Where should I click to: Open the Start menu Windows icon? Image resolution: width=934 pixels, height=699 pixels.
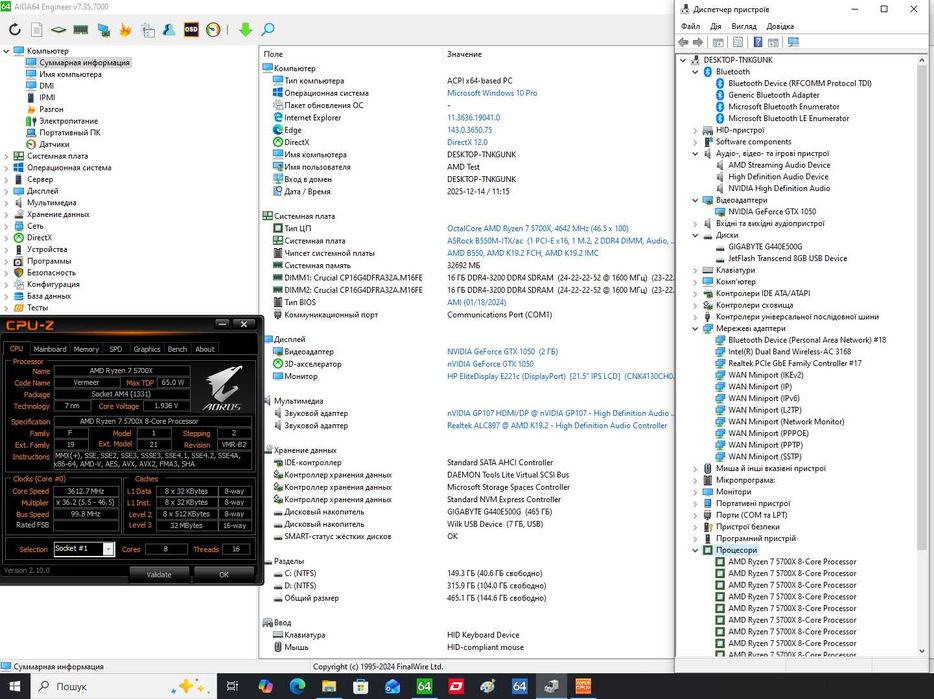[x=14, y=686]
